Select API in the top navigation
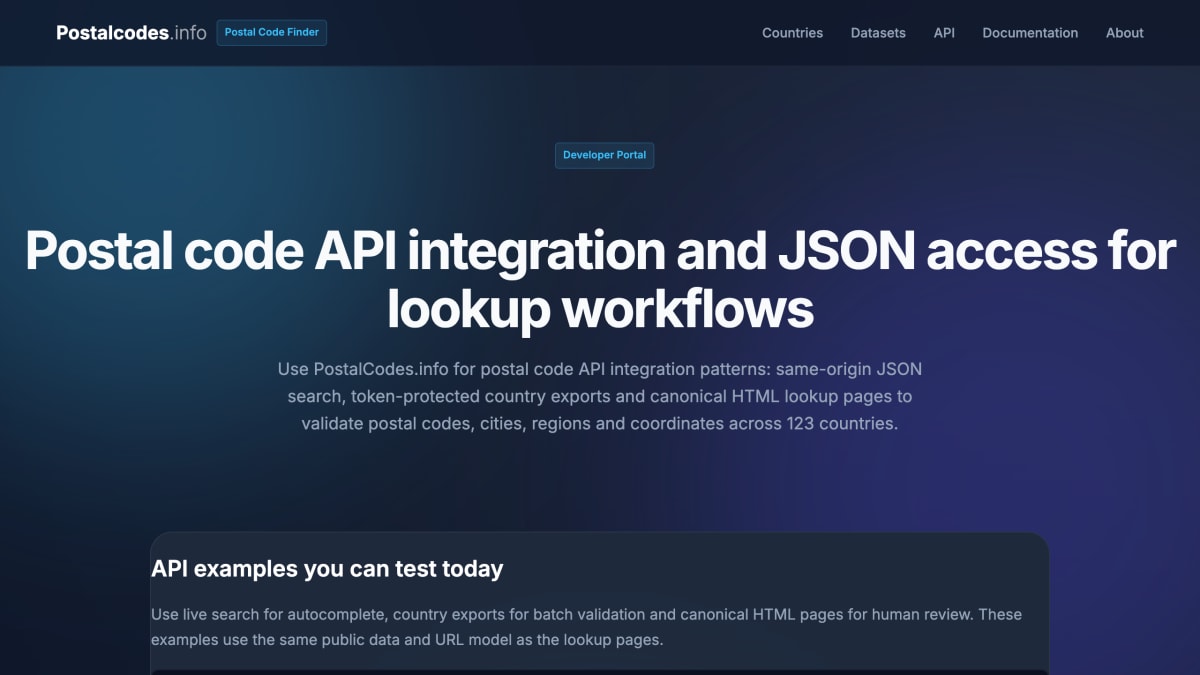 (x=944, y=33)
